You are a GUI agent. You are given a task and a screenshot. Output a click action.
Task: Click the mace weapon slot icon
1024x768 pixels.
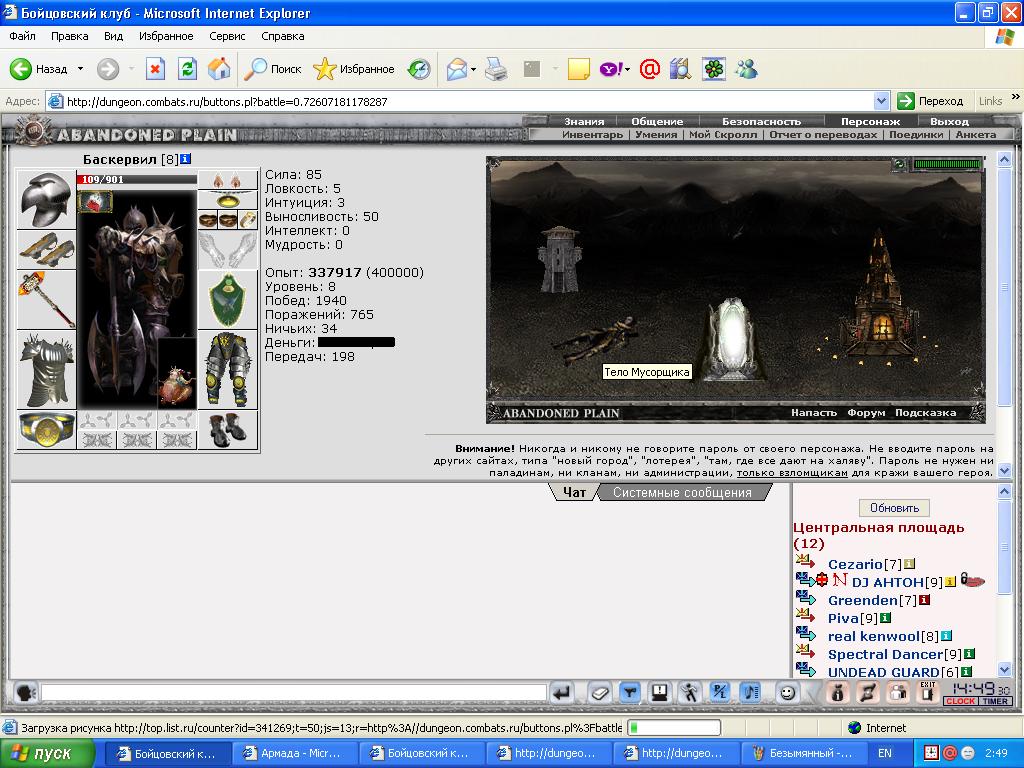tap(46, 300)
